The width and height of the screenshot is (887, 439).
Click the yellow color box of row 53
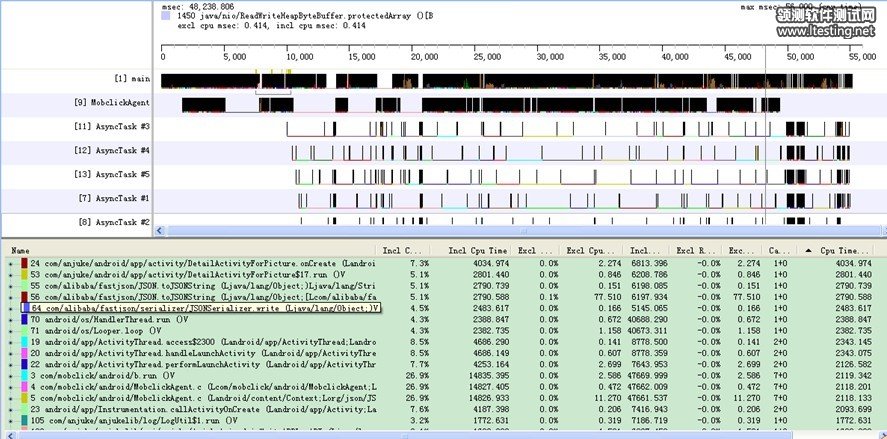click(x=24, y=274)
